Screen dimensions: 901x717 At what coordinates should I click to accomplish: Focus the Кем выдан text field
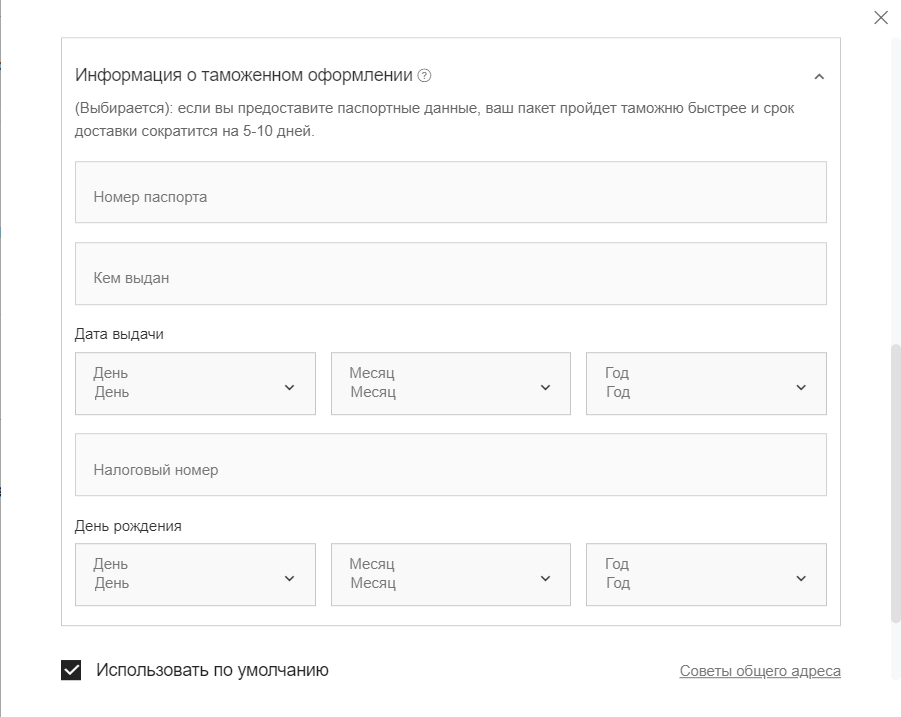click(450, 273)
